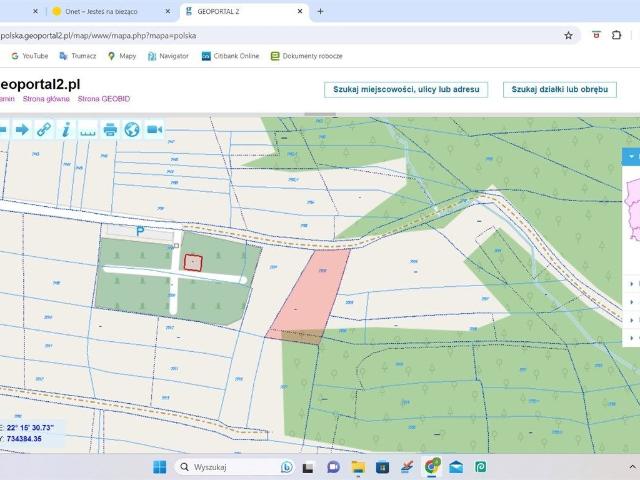
Task: Select the ruler measure tool
Action: click(x=88, y=130)
